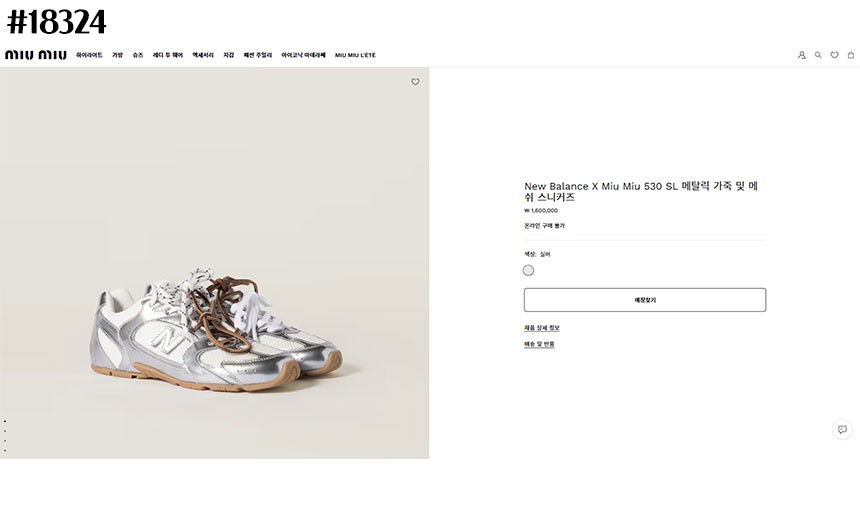Open the 액세서리 menu

click(203, 55)
